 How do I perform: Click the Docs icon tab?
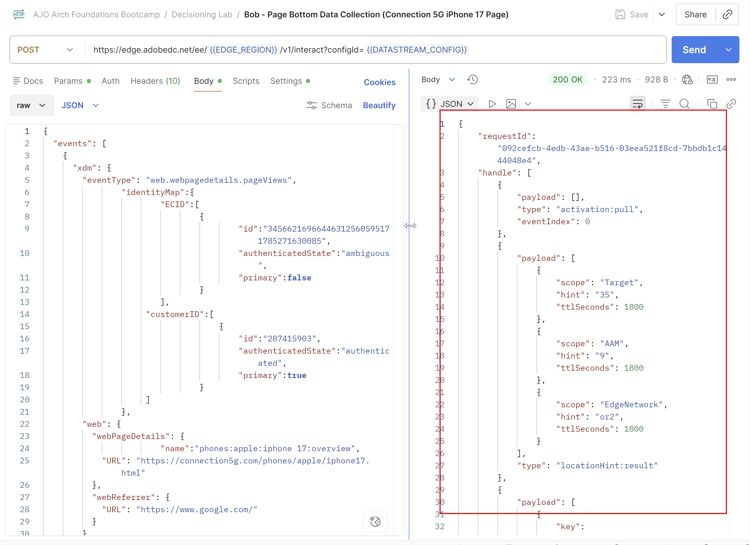pyautogui.click(x=28, y=81)
